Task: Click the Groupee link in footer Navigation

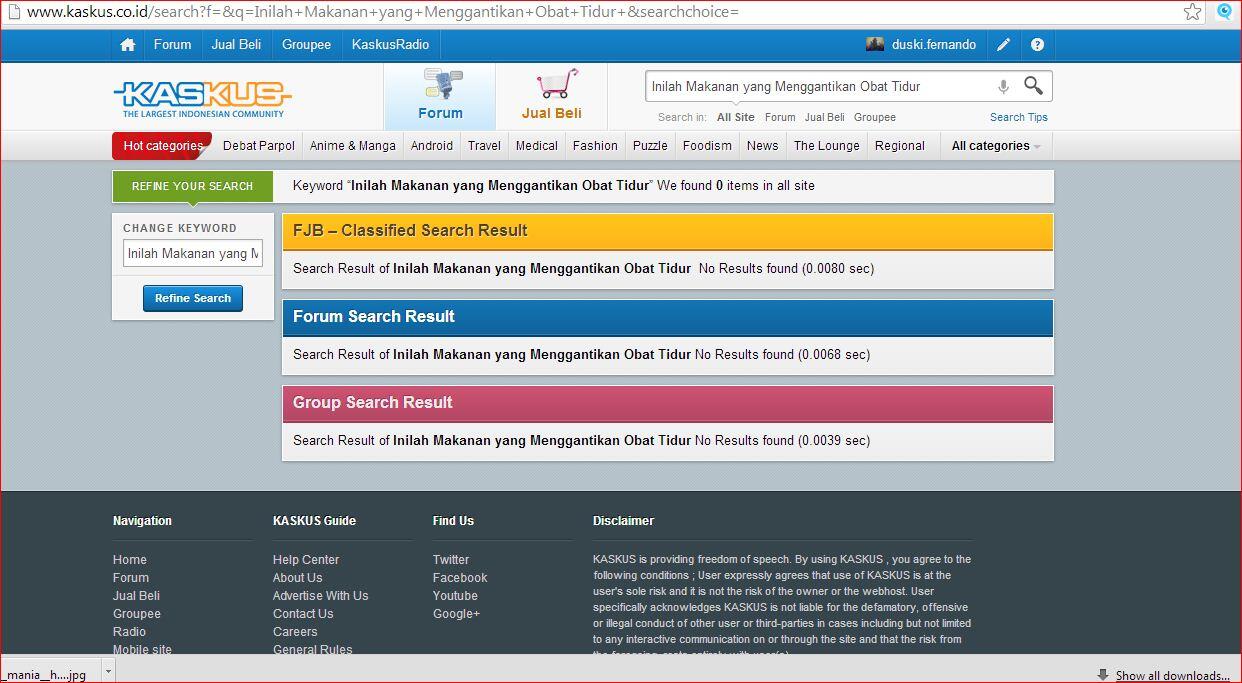Action: pyautogui.click(x=137, y=614)
